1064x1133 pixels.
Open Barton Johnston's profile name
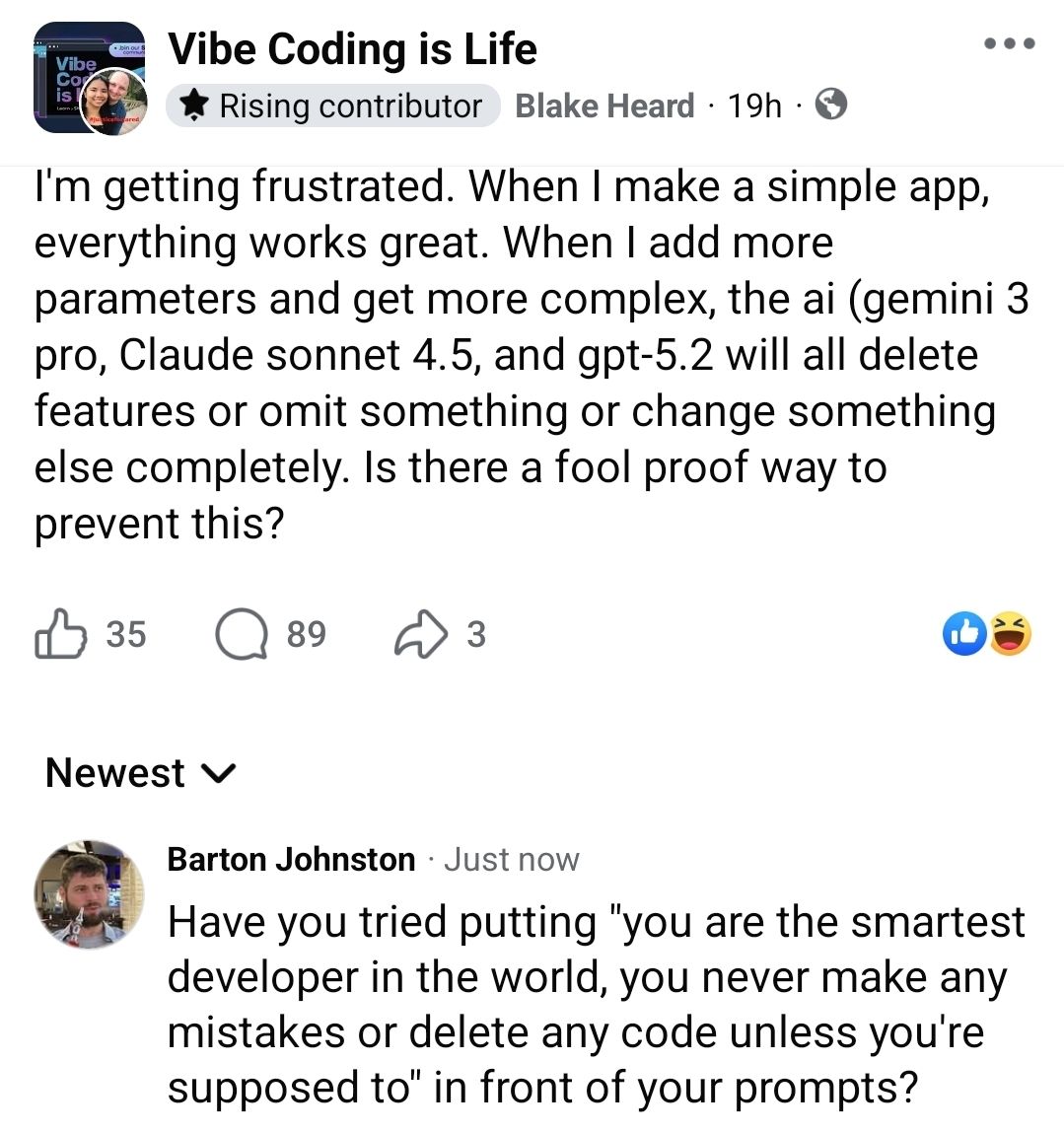(x=291, y=859)
